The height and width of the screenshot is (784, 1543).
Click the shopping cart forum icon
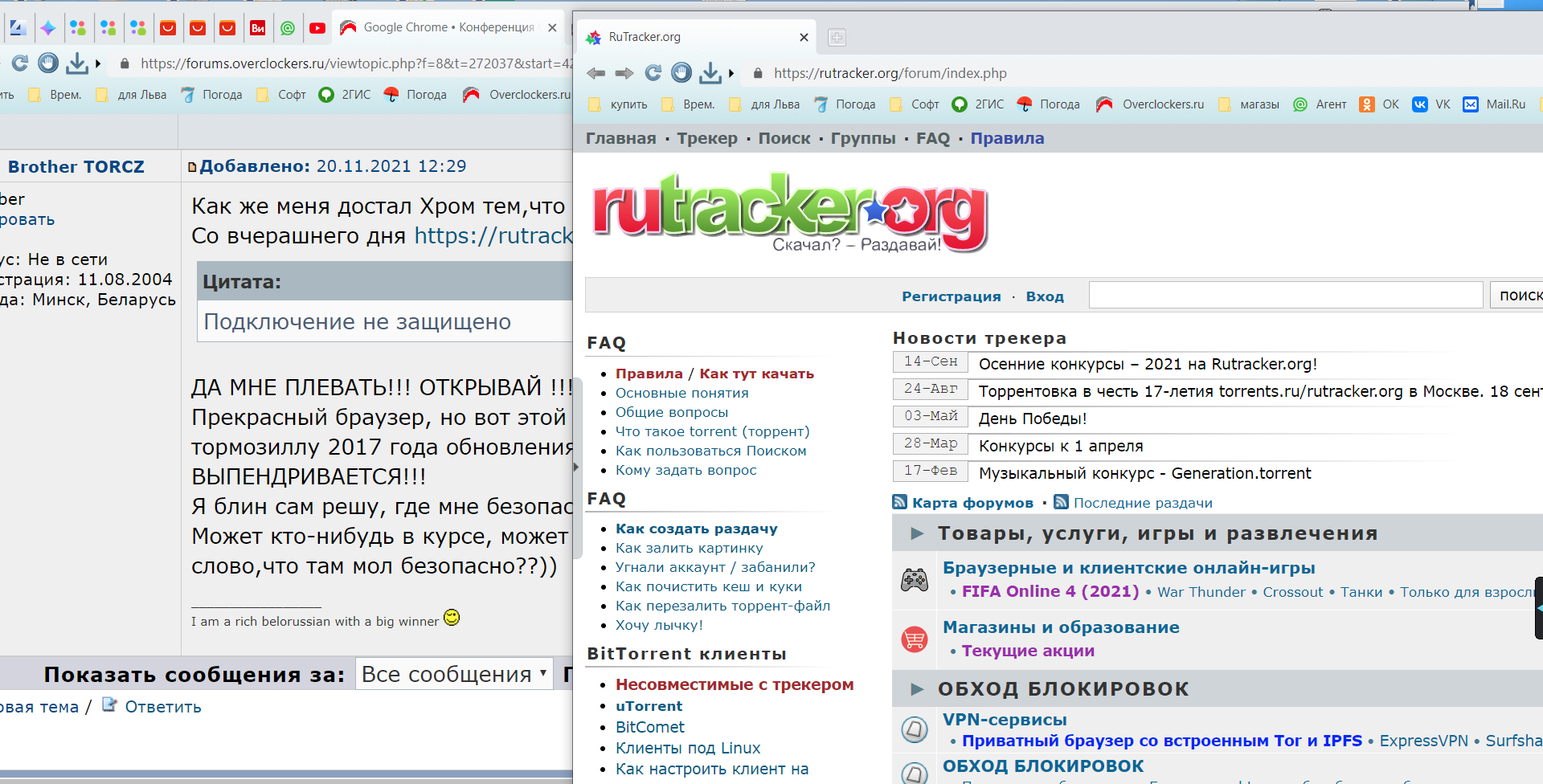tap(915, 639)
